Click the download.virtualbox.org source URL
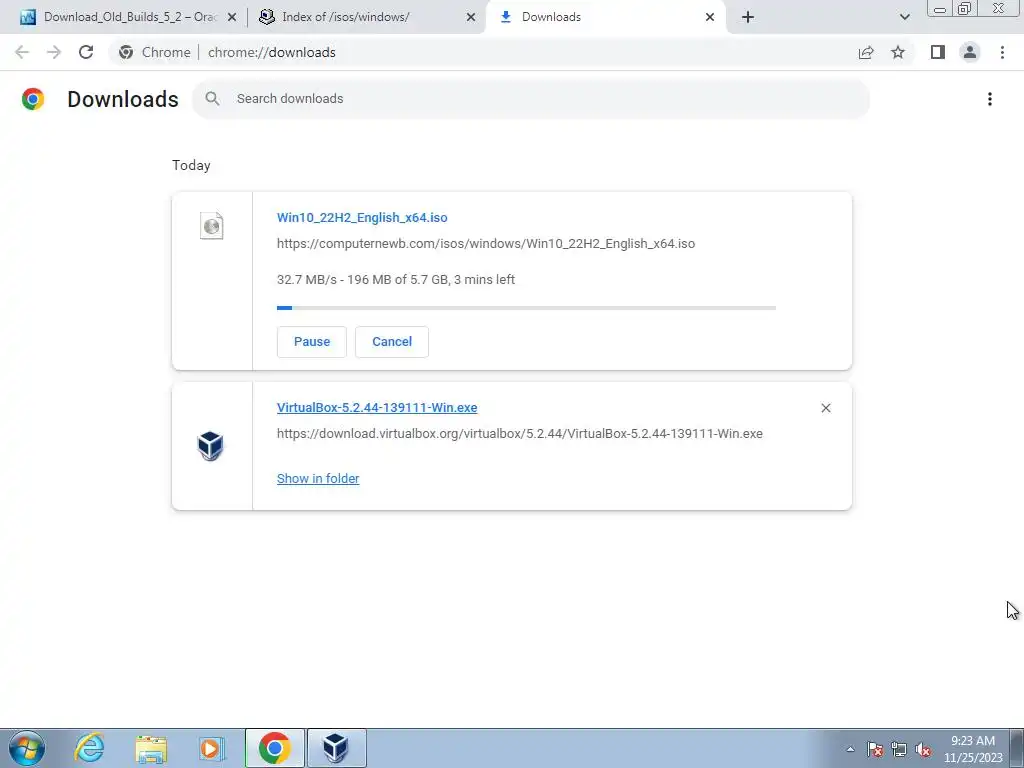Image resolution: width=1024 pixels, height=768 pixels. 520,434
